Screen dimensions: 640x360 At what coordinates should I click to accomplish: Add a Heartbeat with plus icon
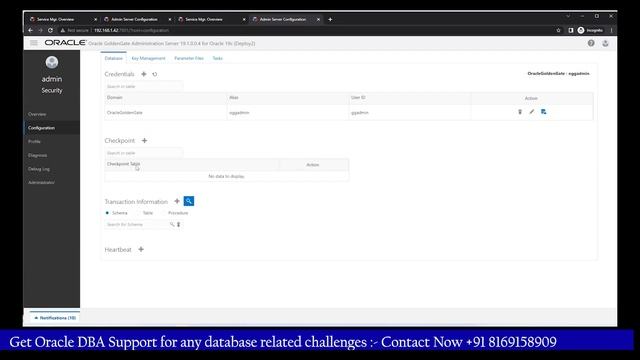tap(141, 249)
